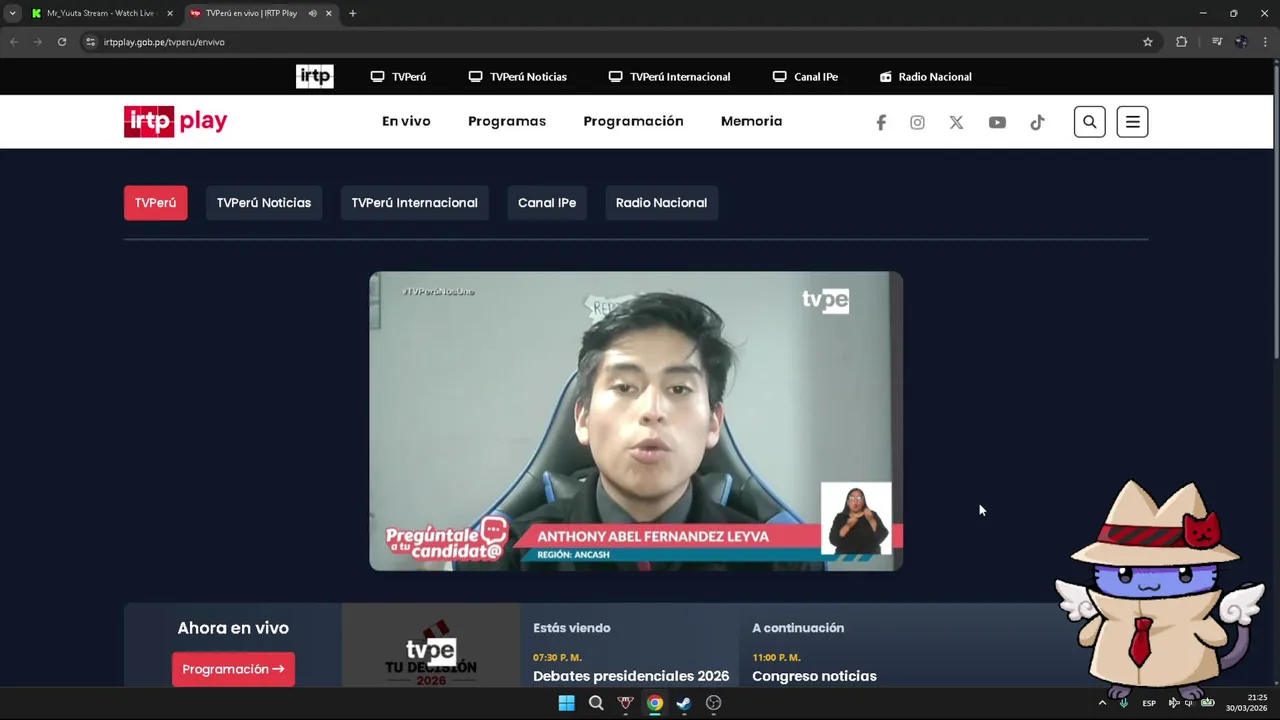The width and height of the screenshot is (1280, 720).
Task: Click the ESP language indicator
Action: [x=1149, y=703]
